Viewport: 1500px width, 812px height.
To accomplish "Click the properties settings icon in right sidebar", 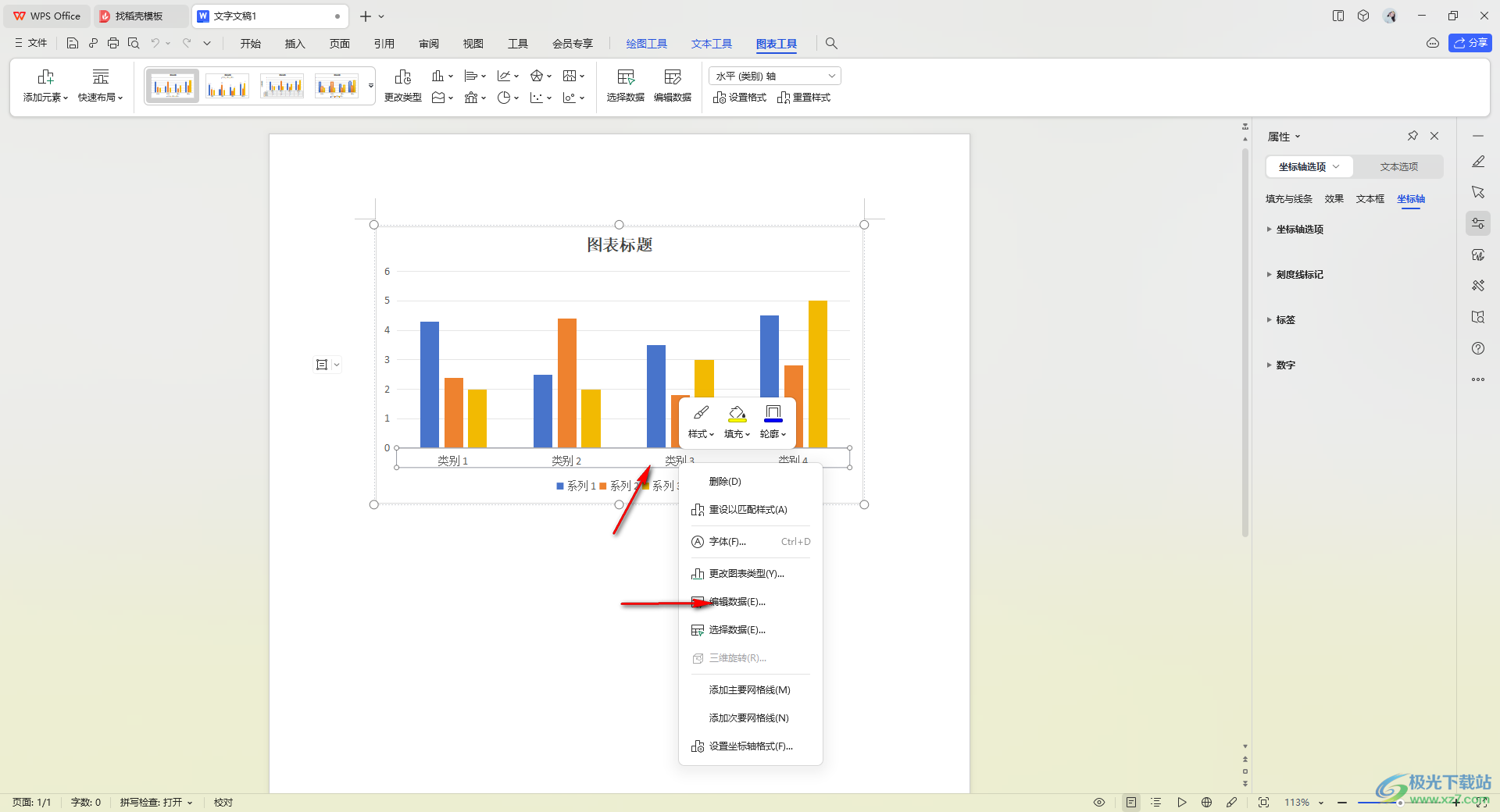I will pyautogui.click(x=1478, y=224).
